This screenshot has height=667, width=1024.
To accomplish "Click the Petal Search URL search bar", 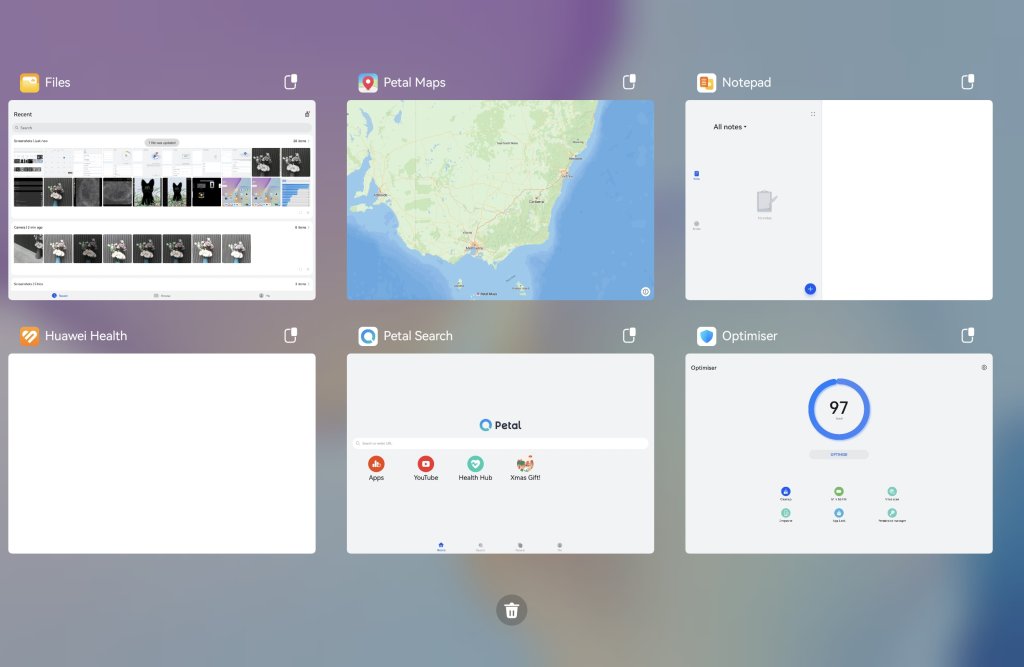I will pyautogui.click(x=500, y=443).
